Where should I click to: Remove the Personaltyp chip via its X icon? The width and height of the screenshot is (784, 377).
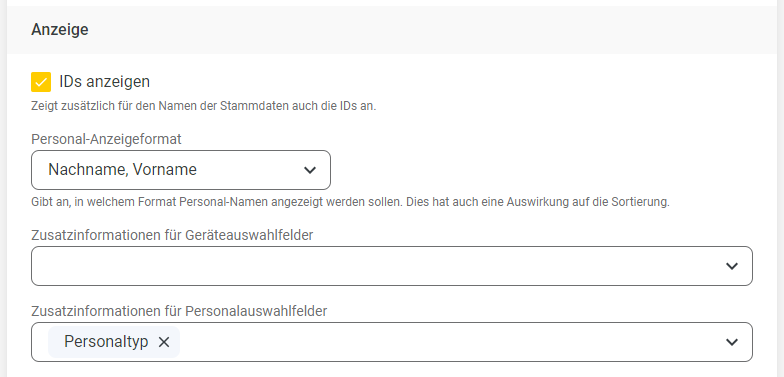[164, 342]
